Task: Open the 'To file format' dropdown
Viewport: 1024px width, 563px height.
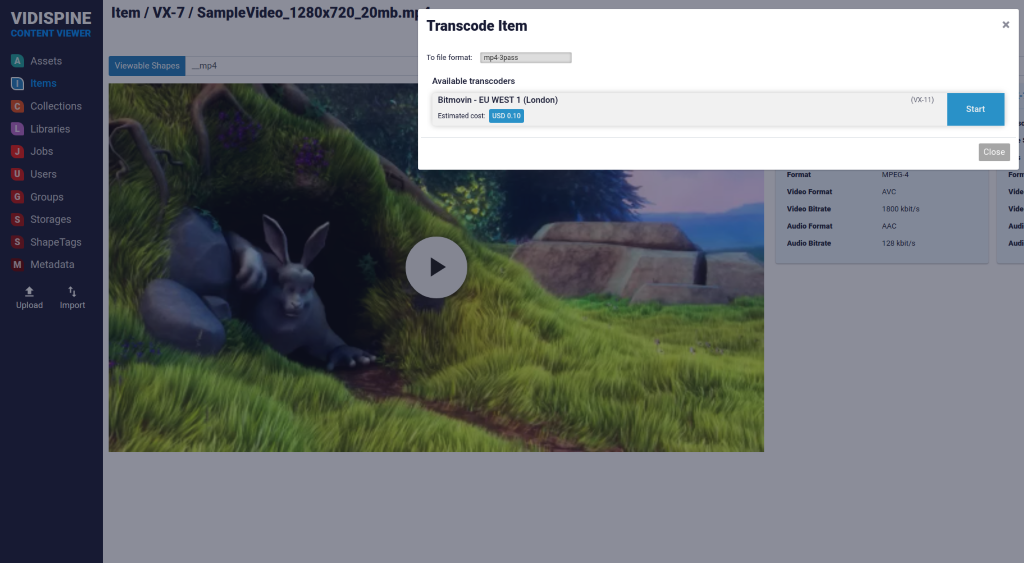Action: point(525,58)
